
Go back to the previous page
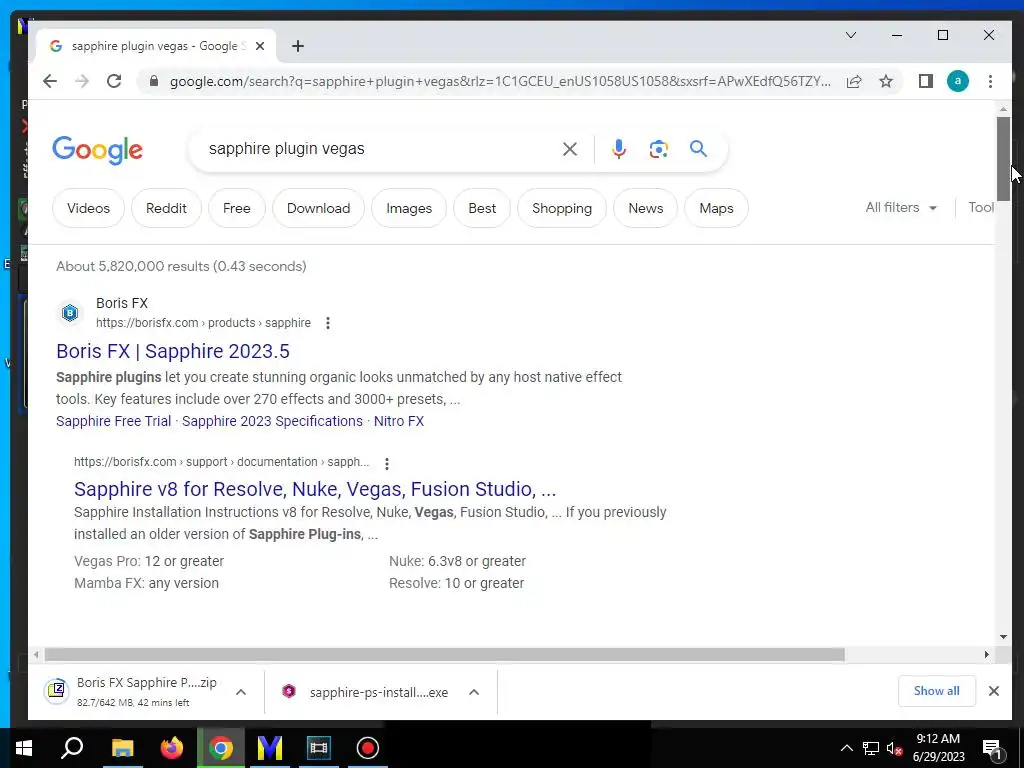pyautogui.click(x=50, y=81)
